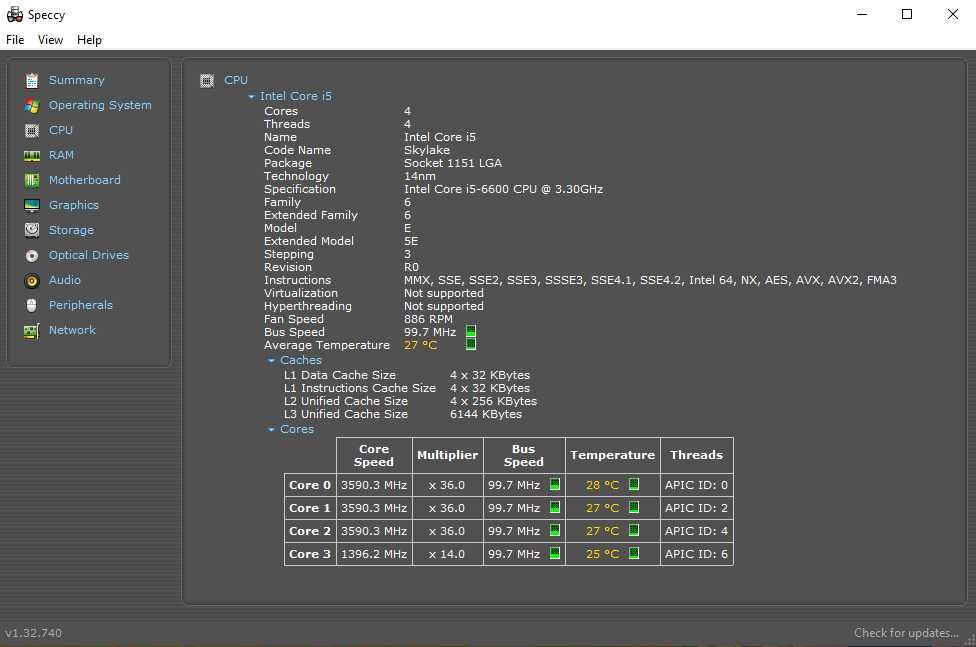Click the Core 3 row header
The image size is (976, 647).
pos(310,554)
